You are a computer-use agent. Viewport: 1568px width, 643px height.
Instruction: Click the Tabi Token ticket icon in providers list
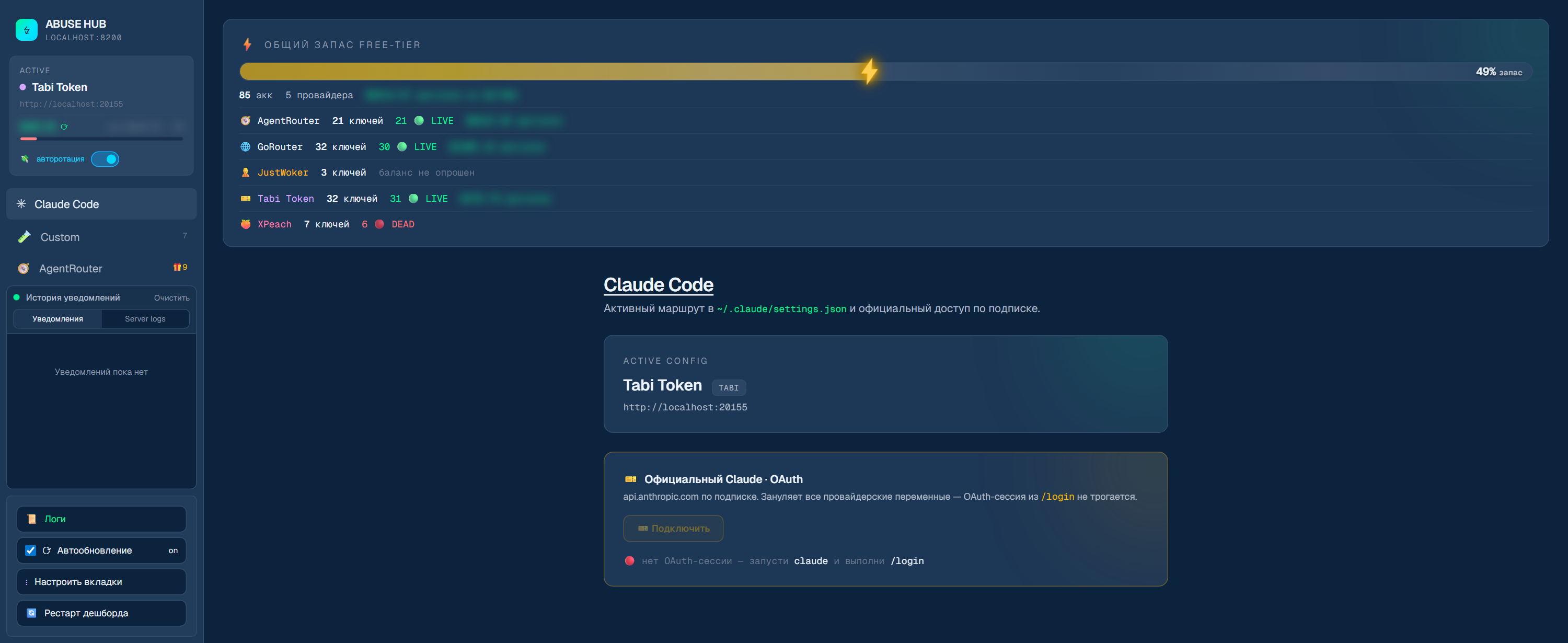(245, 199)
